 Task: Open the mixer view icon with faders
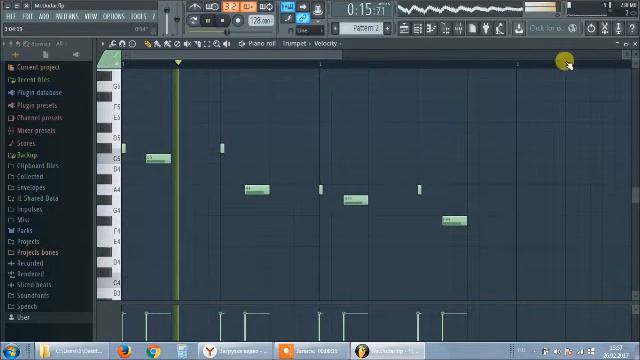(458, 29)
